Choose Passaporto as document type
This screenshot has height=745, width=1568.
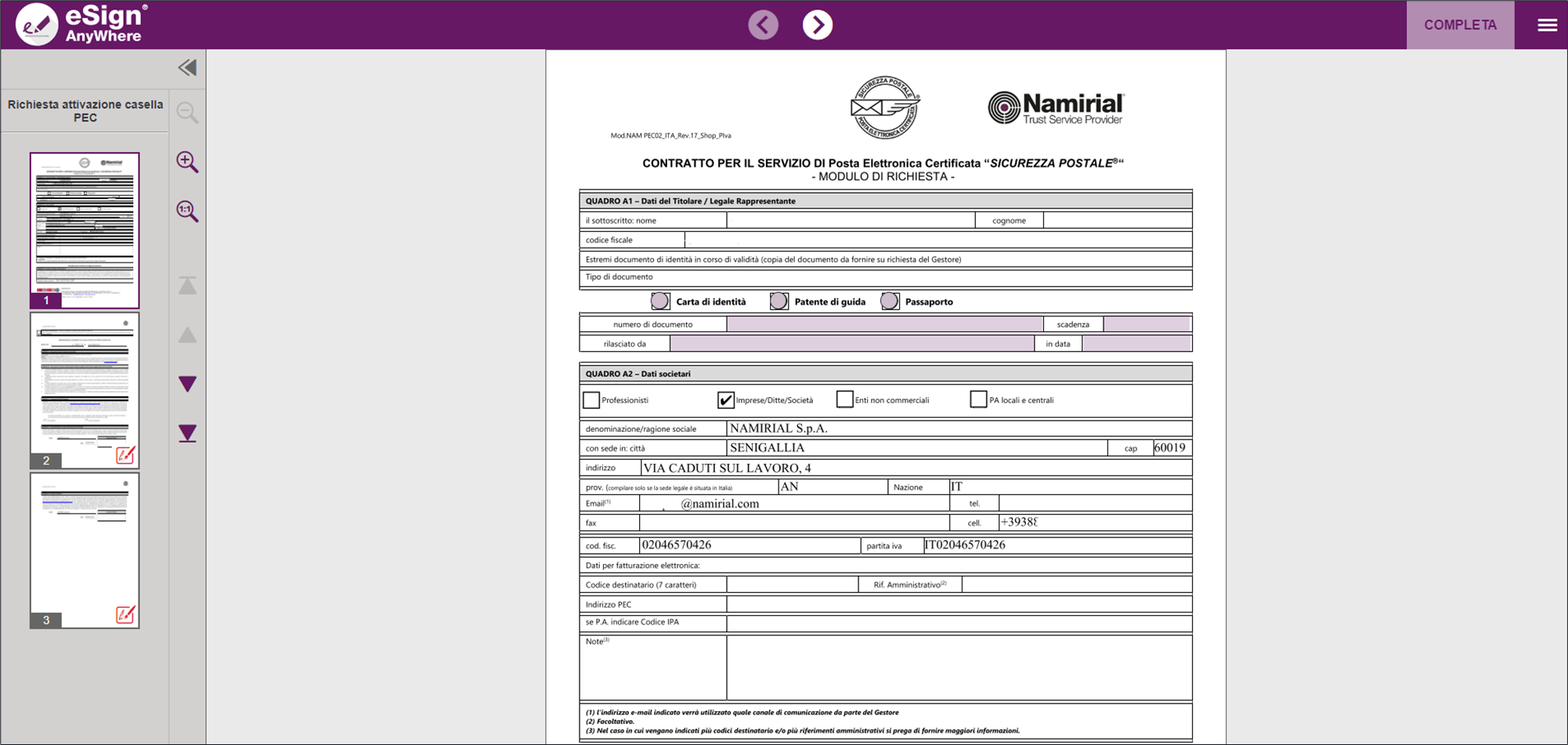click(x=890, y=302)
